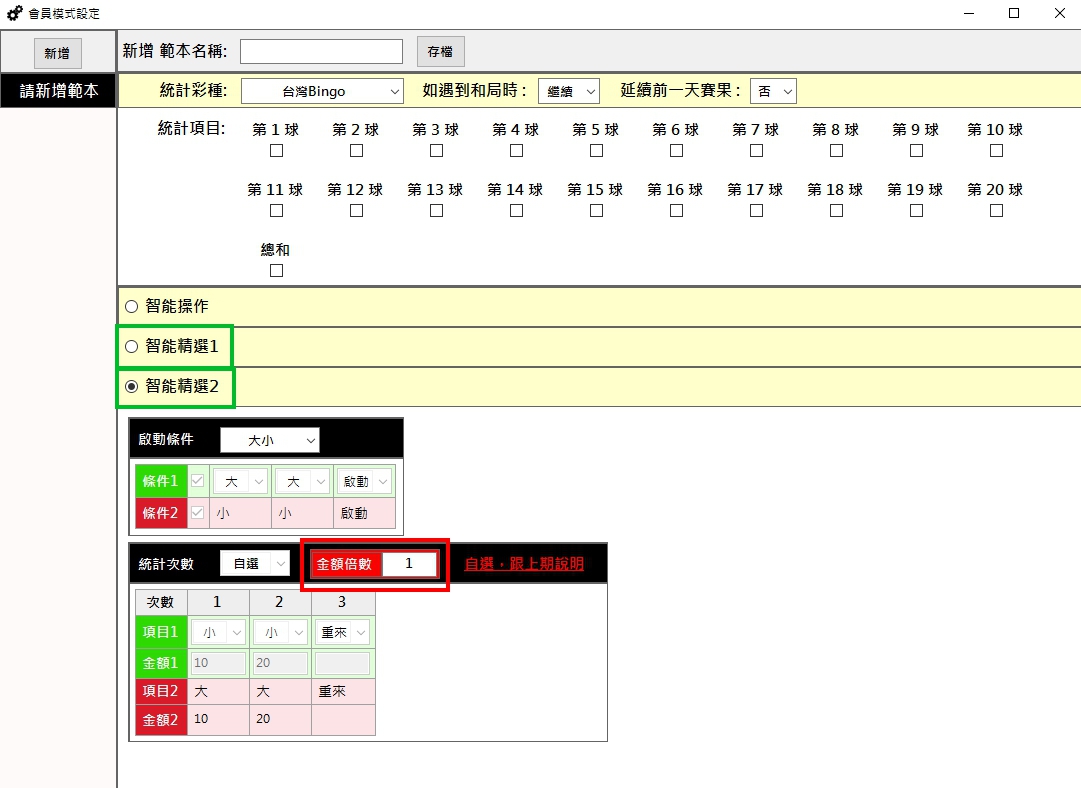Select 請新增範本 item in sidebar

pos(59,91)
